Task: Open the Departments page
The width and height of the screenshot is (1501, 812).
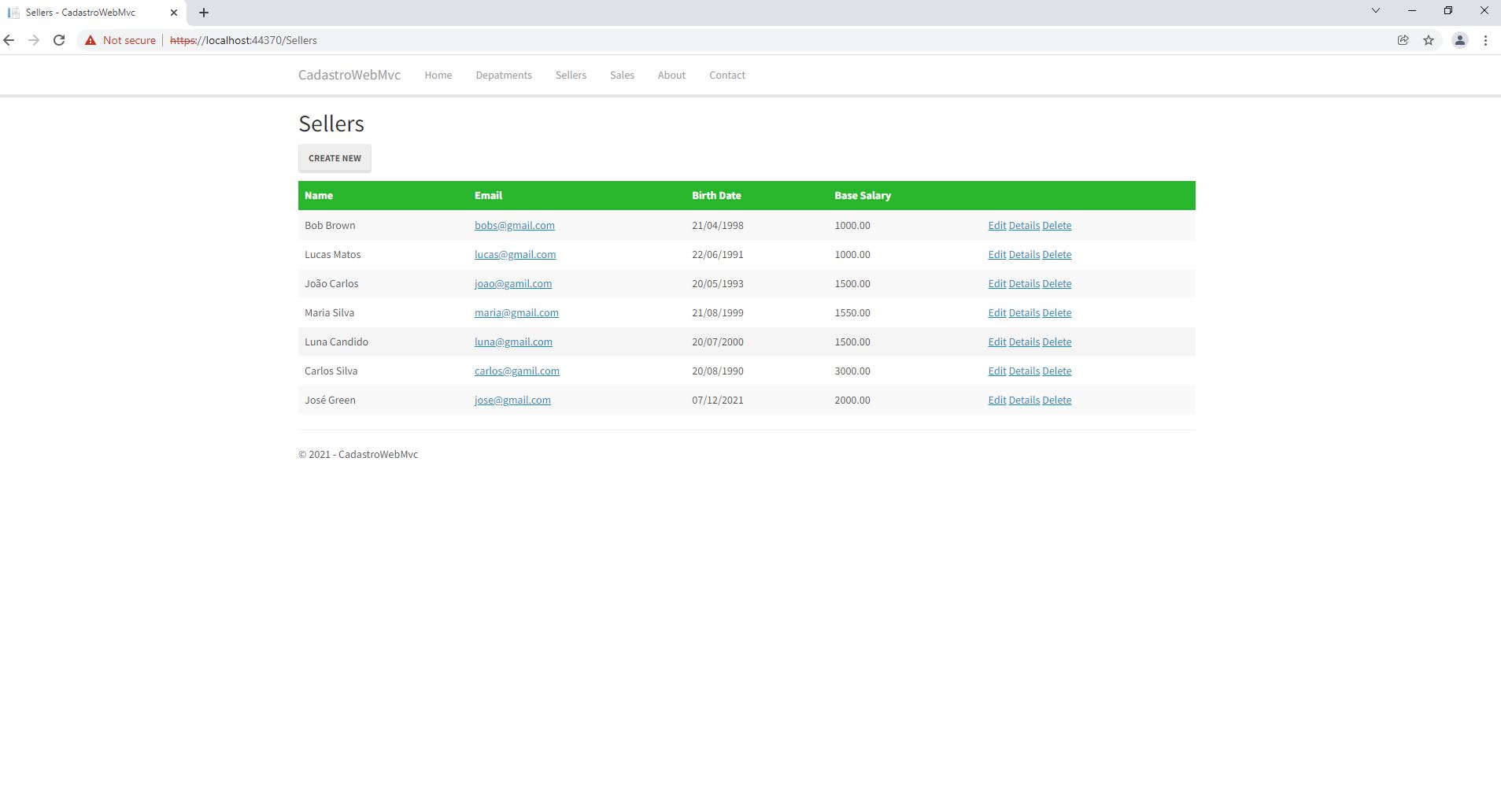Action: click(x=504, y=75)
